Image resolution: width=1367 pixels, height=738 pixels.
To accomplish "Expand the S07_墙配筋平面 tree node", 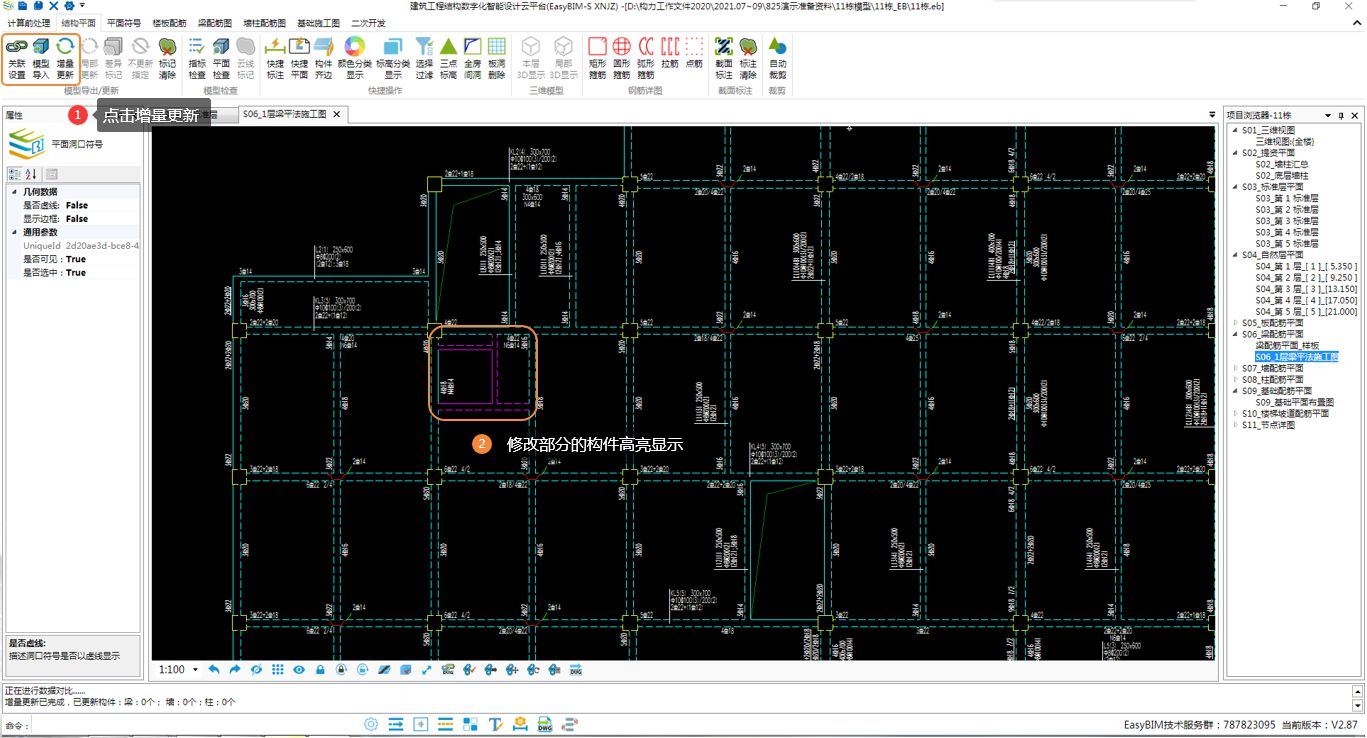I will pyautogui.click(x=1236, y=369).
